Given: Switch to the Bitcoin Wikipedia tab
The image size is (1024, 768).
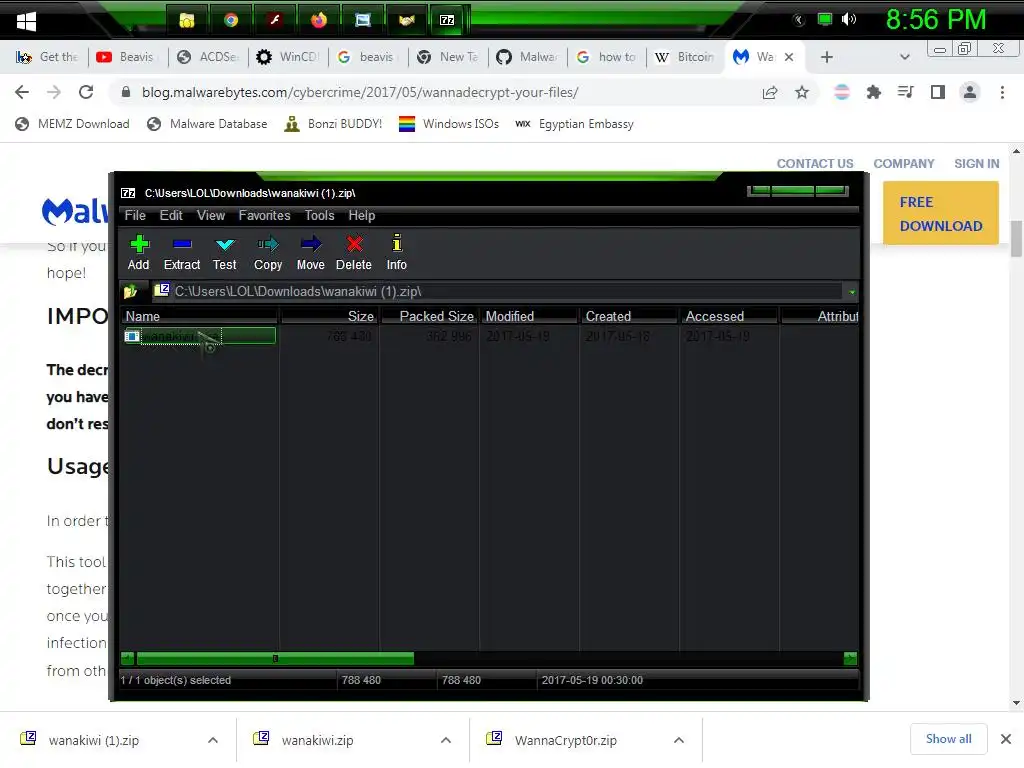Looking at the screenshot, I should (686, 57).
